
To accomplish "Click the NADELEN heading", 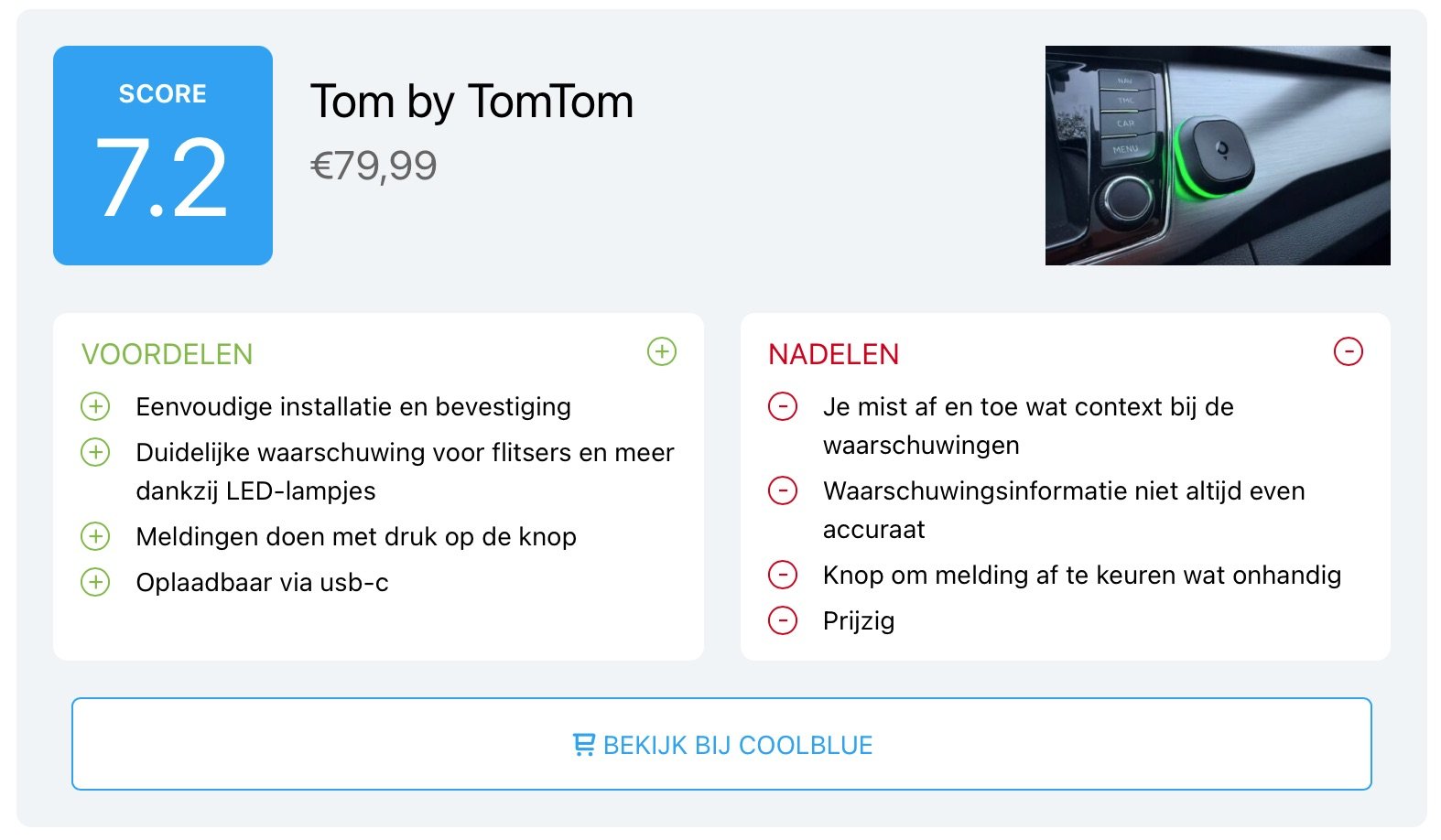I will (833, 354).
